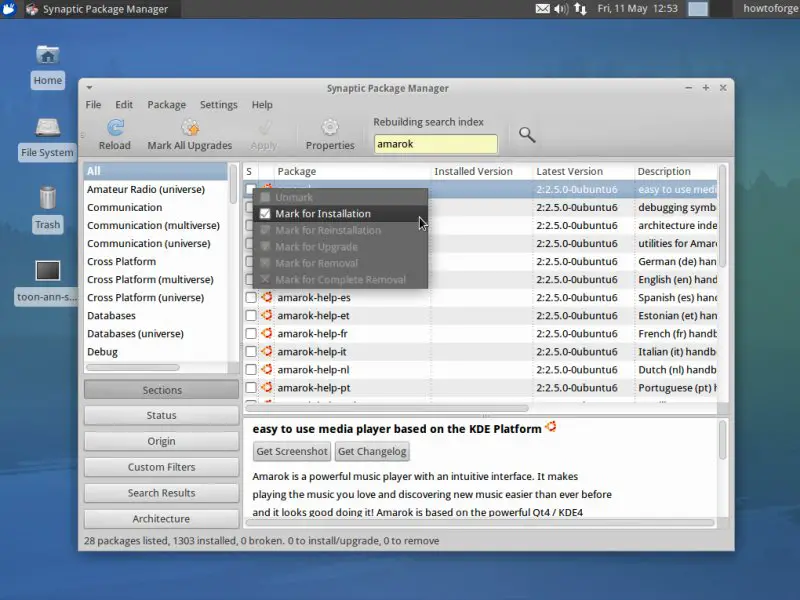
Task: Click the Ubuntu logo after the description heading
Action: coord(551,427)
